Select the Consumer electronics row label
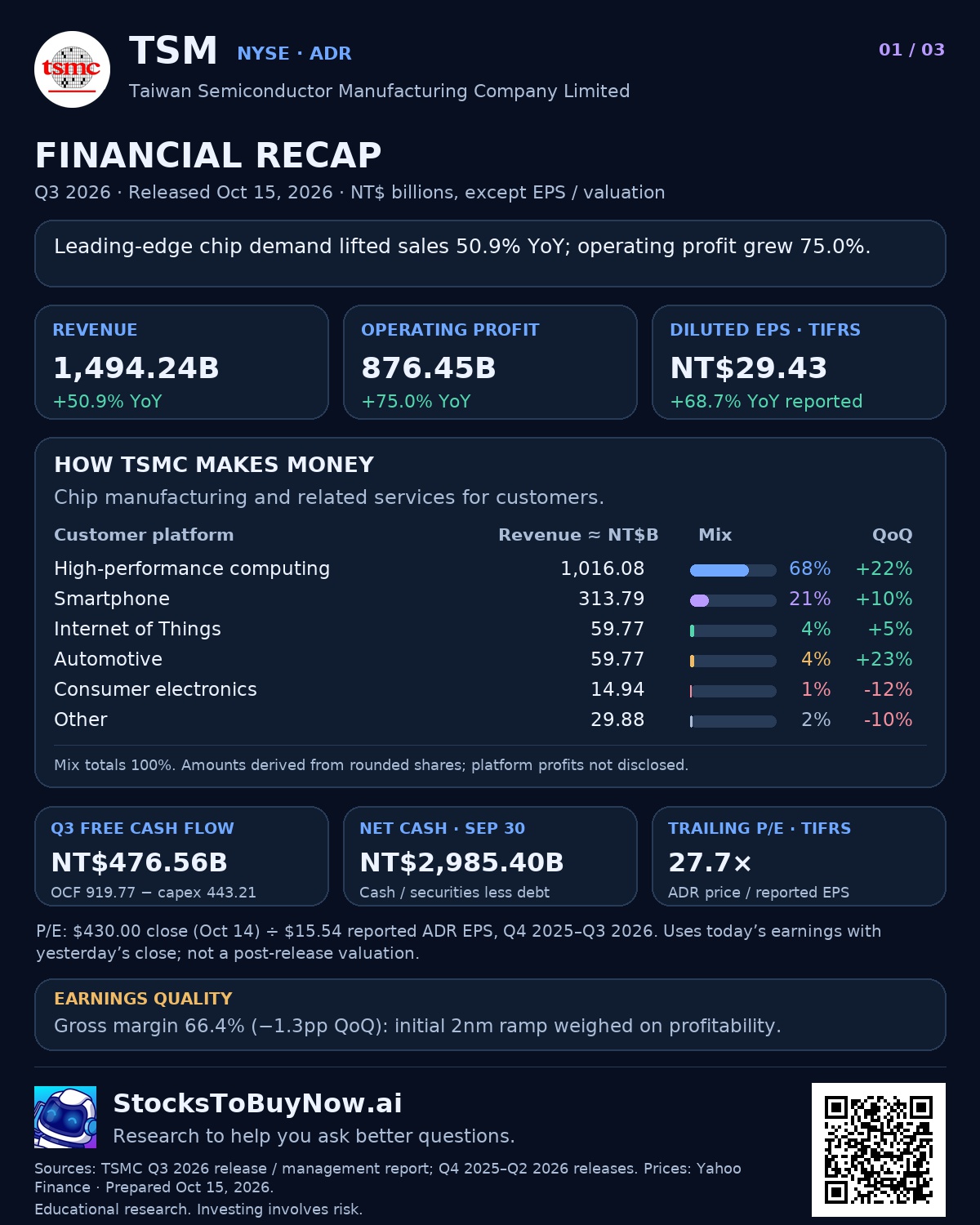The height and width of the screenshot is (1225, 980). point(155,689)
